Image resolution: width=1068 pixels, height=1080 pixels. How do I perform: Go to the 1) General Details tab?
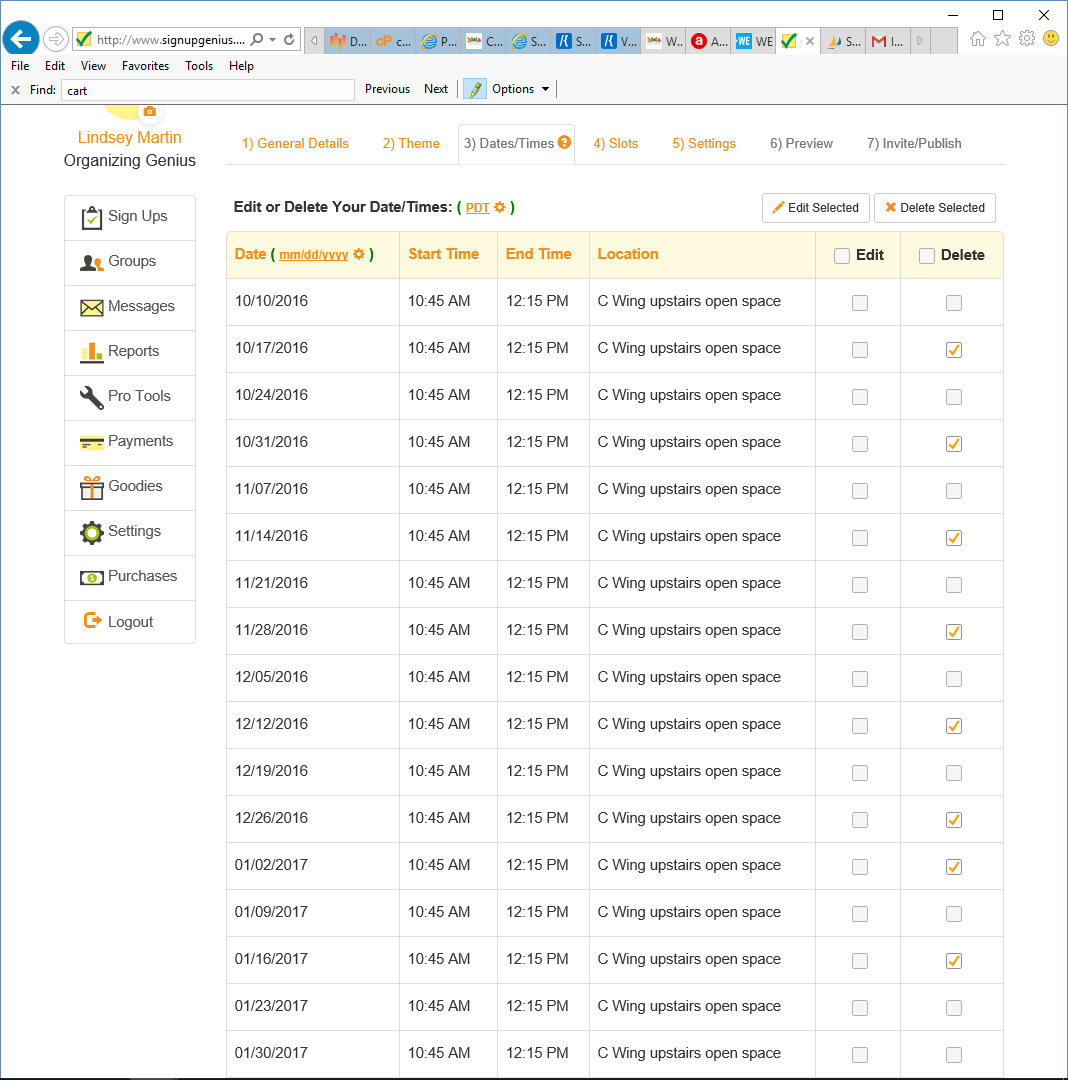[x=295, y=143]
